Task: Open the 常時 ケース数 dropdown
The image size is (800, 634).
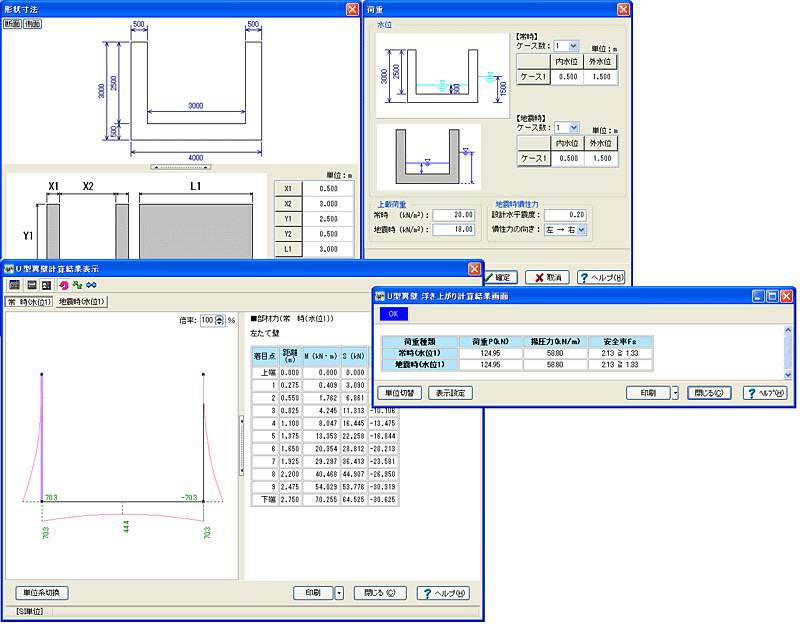Action: [573, 46]
